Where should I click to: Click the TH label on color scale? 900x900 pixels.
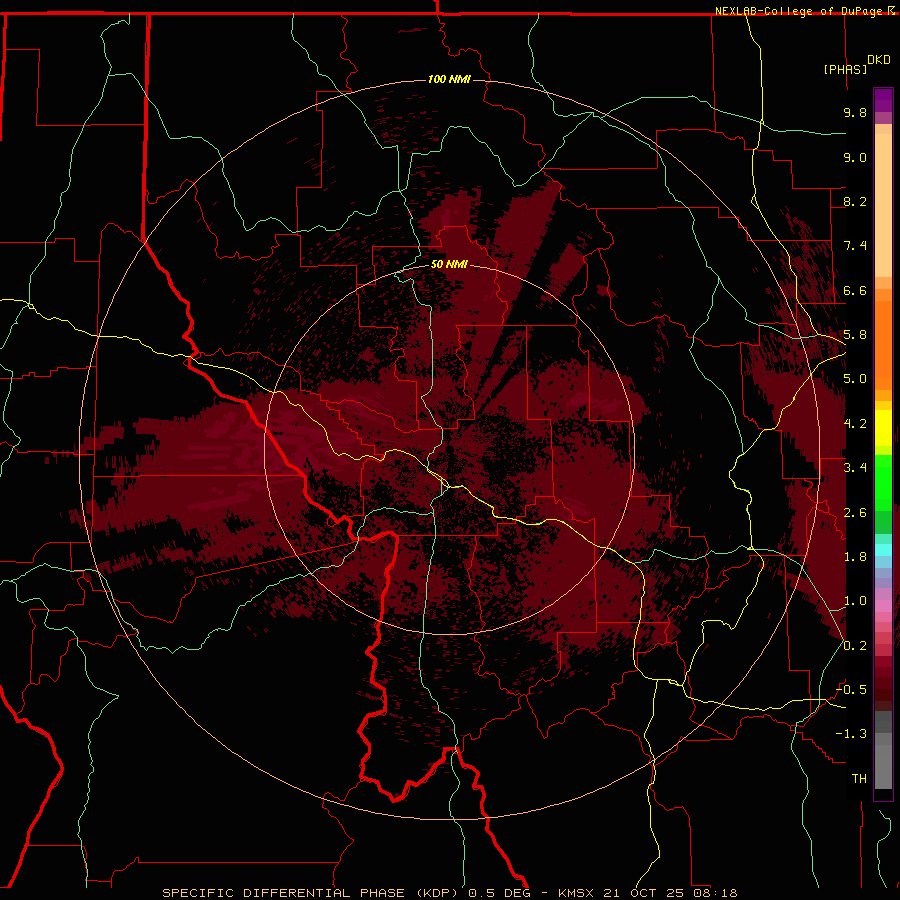click(x=859, y=779)
